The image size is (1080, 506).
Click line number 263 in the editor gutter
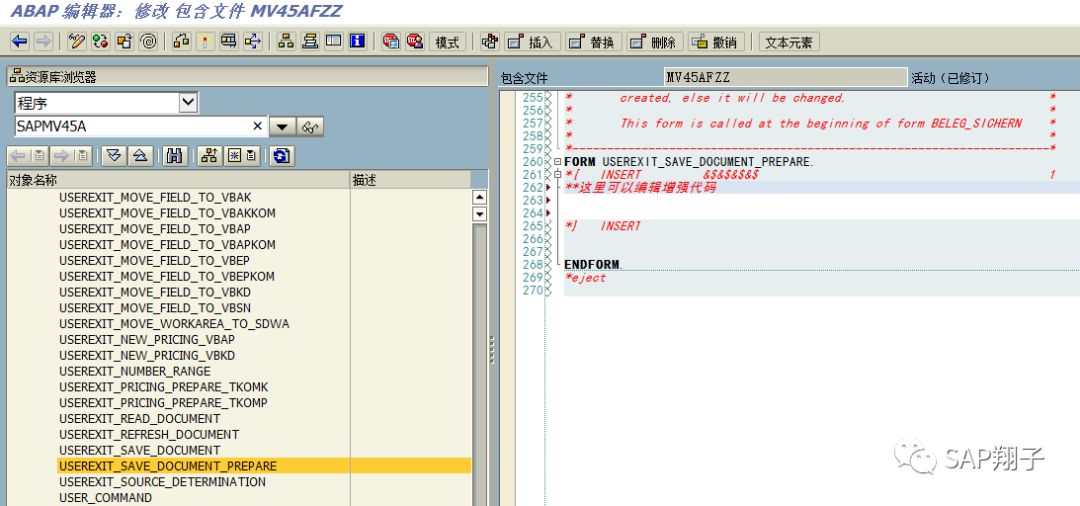(532, 200)
